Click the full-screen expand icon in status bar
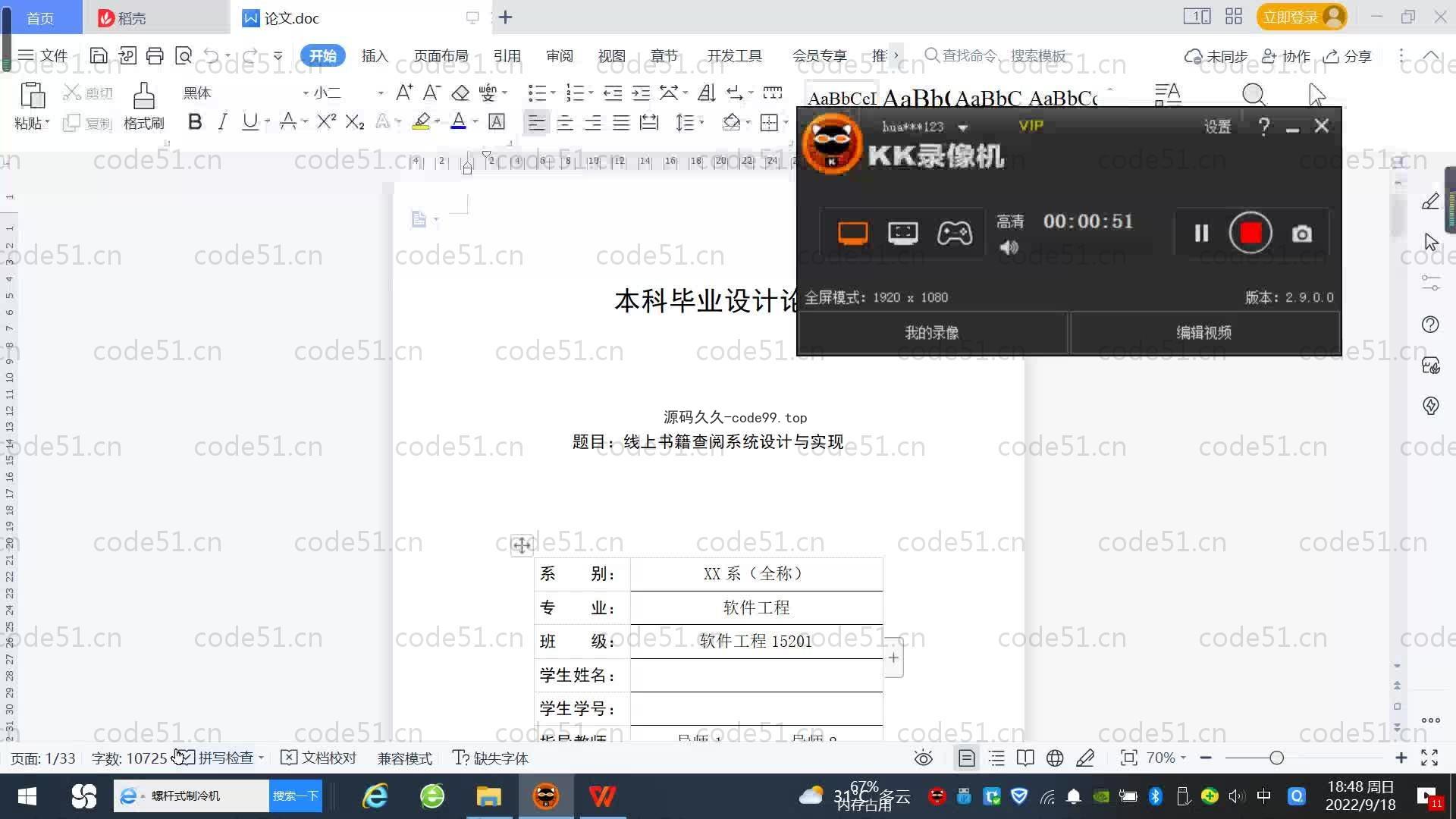 coord(1429,758)
